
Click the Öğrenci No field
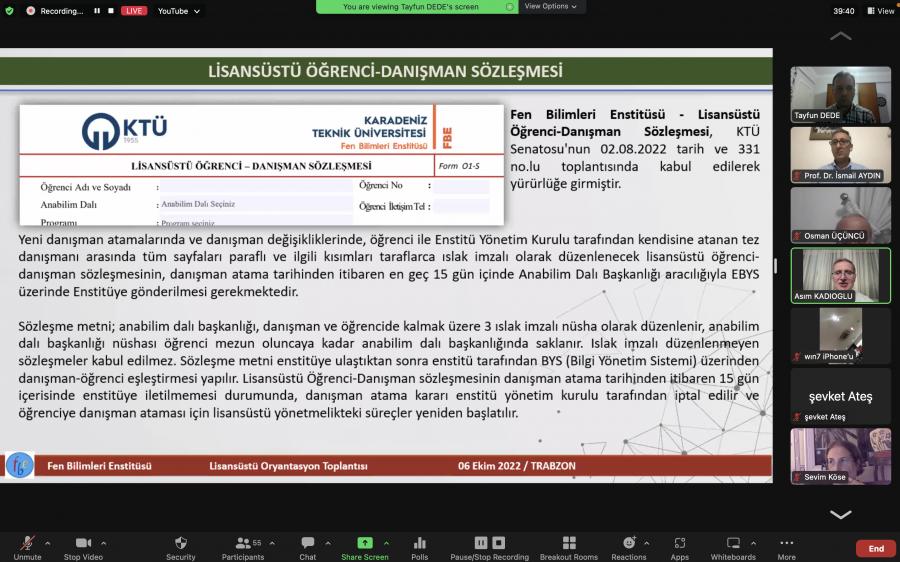coord(461,186)
